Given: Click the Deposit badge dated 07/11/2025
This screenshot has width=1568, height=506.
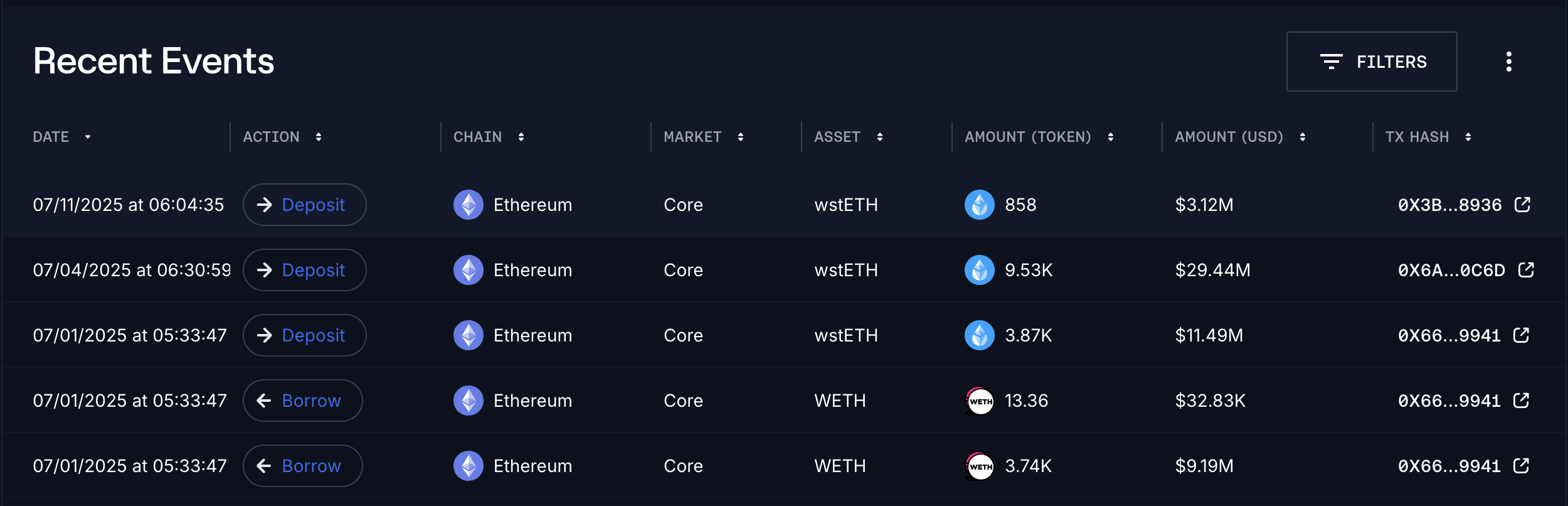Looking at the screenshot, I should click(304, 205).
